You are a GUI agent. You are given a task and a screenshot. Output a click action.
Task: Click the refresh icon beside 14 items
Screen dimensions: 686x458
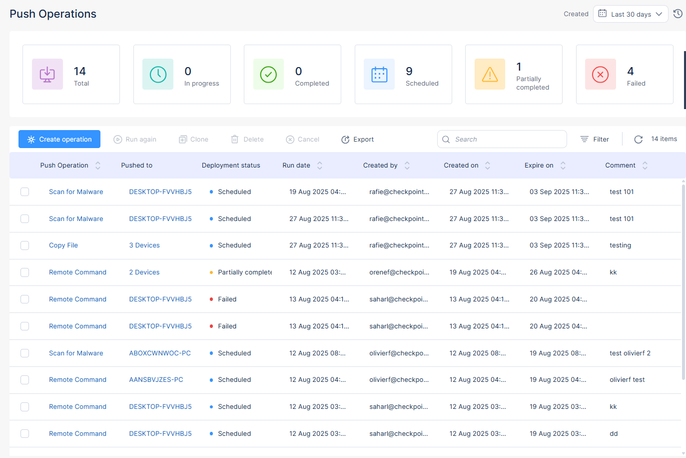pos(638,139)
